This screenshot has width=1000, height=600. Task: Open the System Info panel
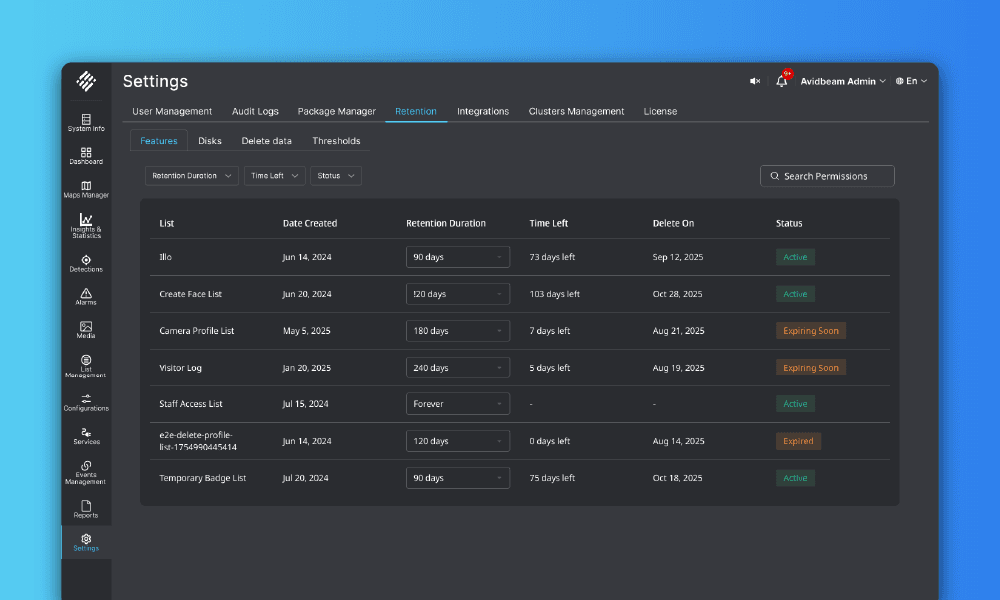86,121
